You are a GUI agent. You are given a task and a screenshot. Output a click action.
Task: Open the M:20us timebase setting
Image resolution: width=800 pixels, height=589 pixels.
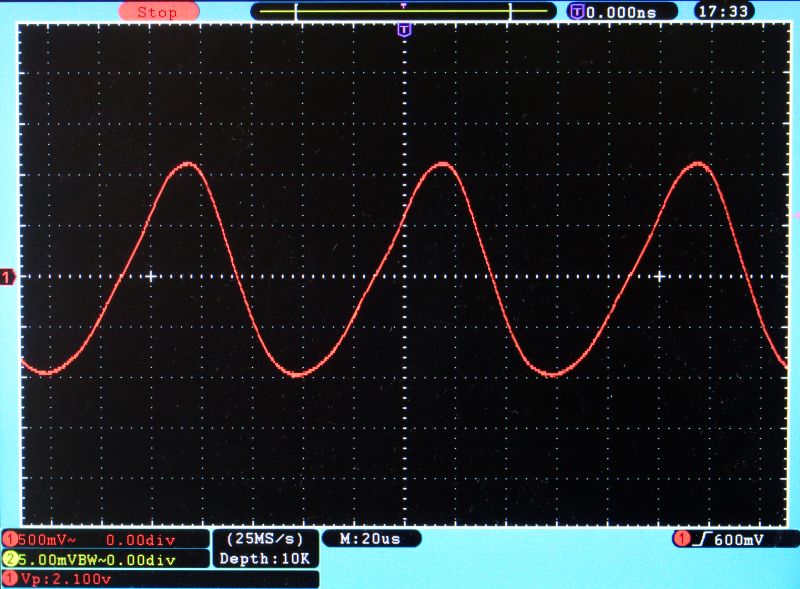tap(372, 539)
